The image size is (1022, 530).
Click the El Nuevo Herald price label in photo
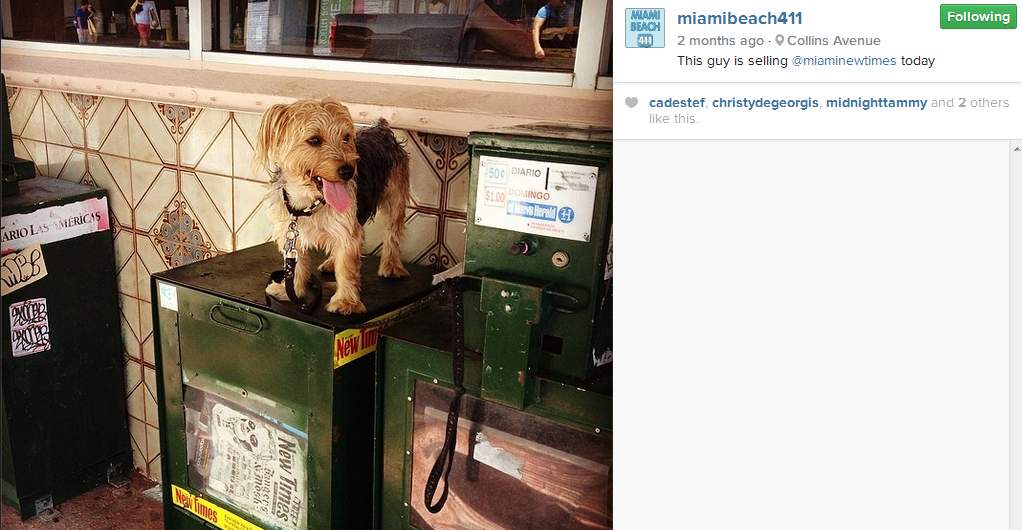click(x=536, y=198)
